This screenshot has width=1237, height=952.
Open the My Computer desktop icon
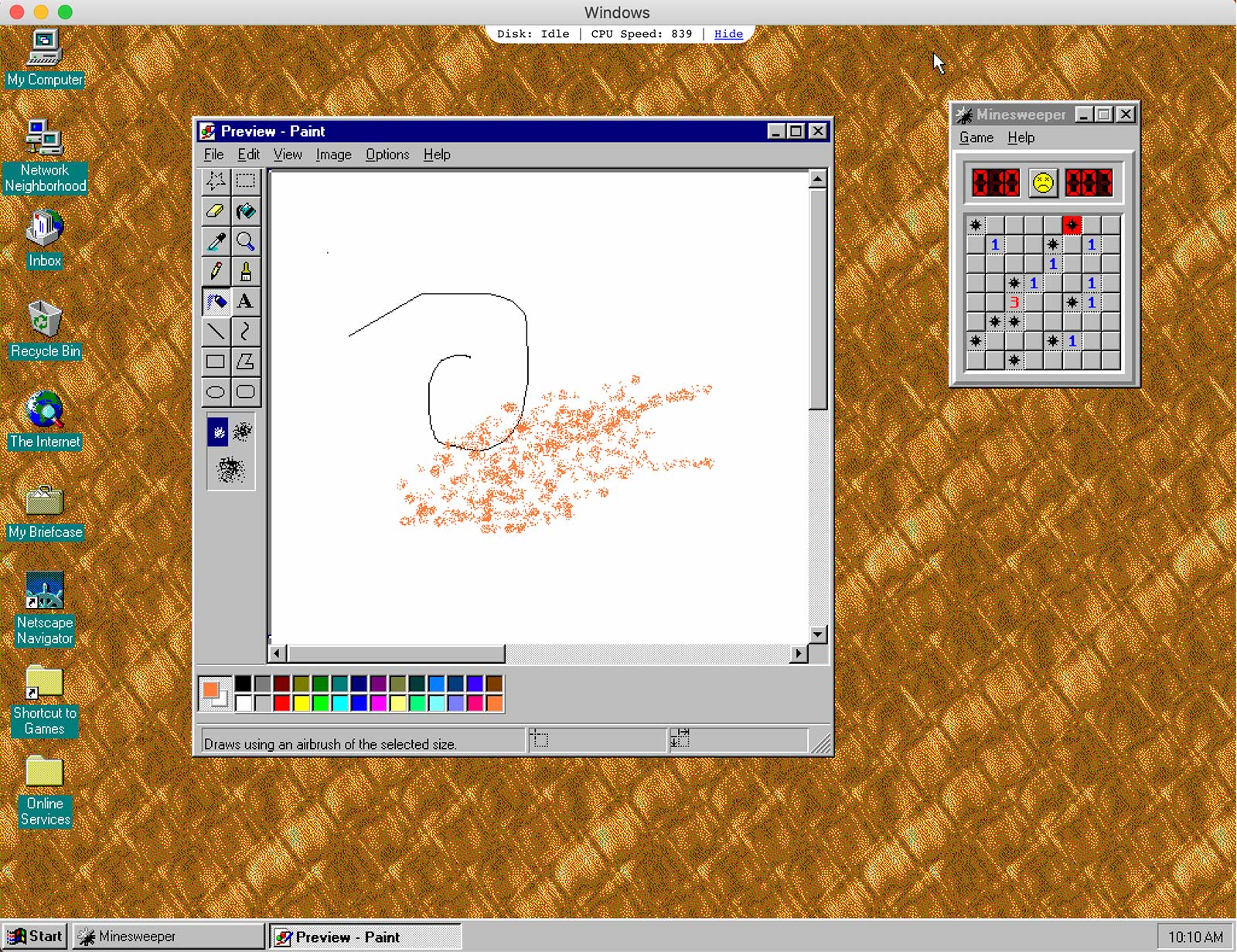tap(45, 57)
